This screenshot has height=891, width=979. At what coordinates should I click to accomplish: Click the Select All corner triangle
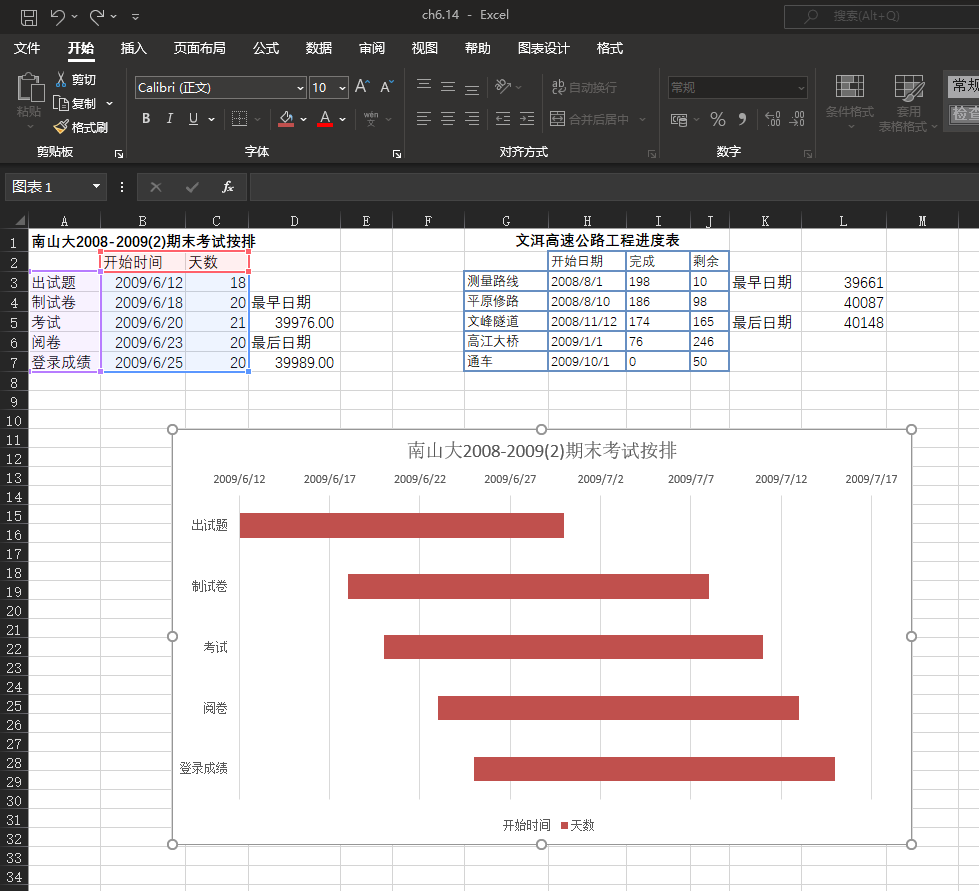[x=20, y=220]
